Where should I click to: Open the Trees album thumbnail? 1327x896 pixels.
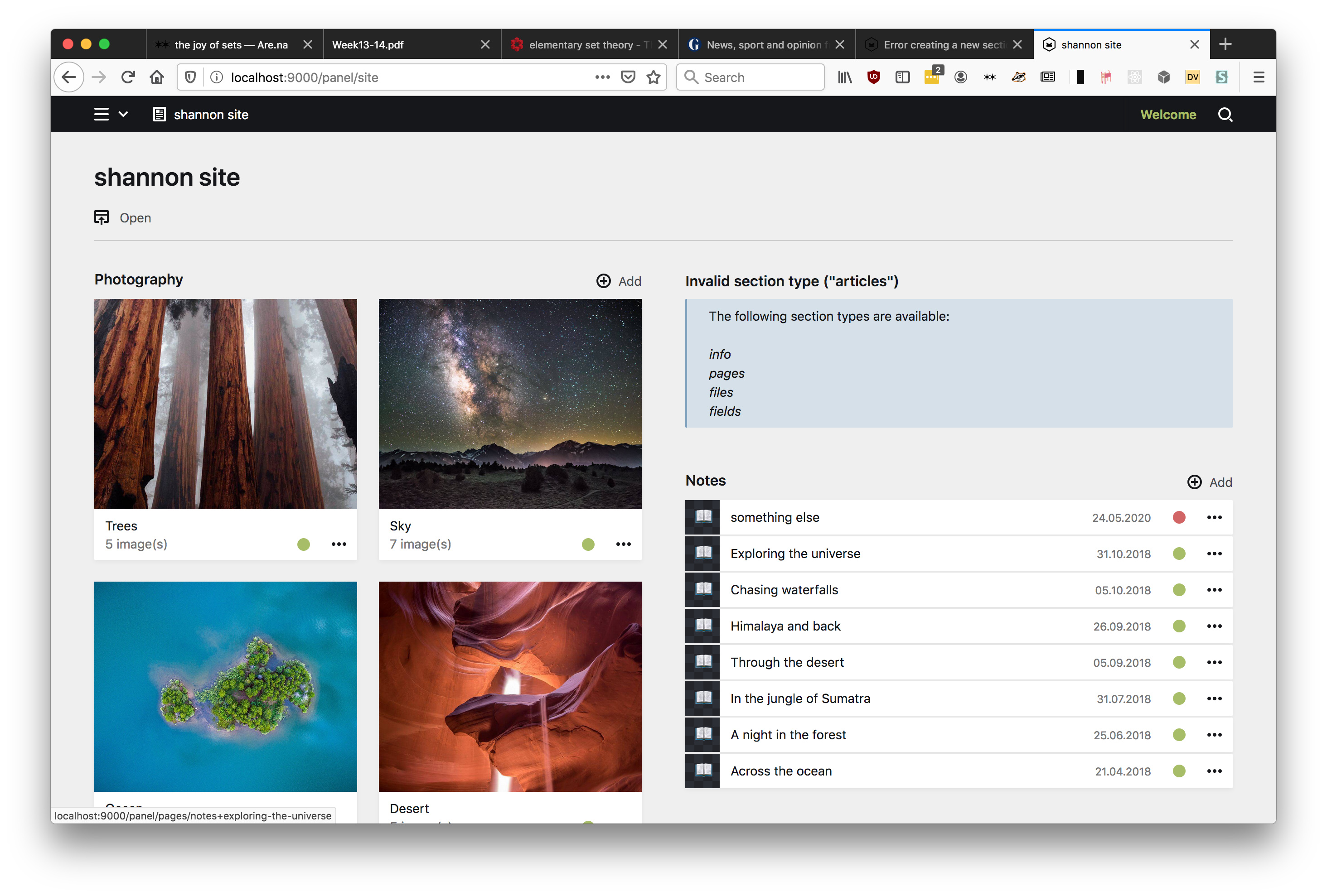coord(226,404)
